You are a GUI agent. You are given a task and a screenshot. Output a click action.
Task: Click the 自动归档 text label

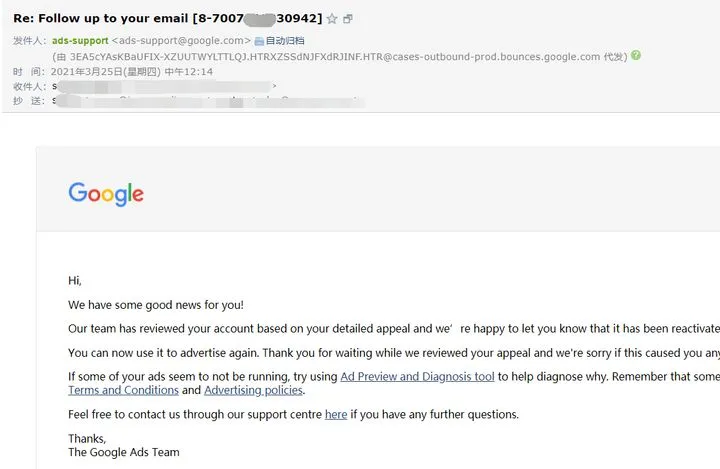pos(285,40)
